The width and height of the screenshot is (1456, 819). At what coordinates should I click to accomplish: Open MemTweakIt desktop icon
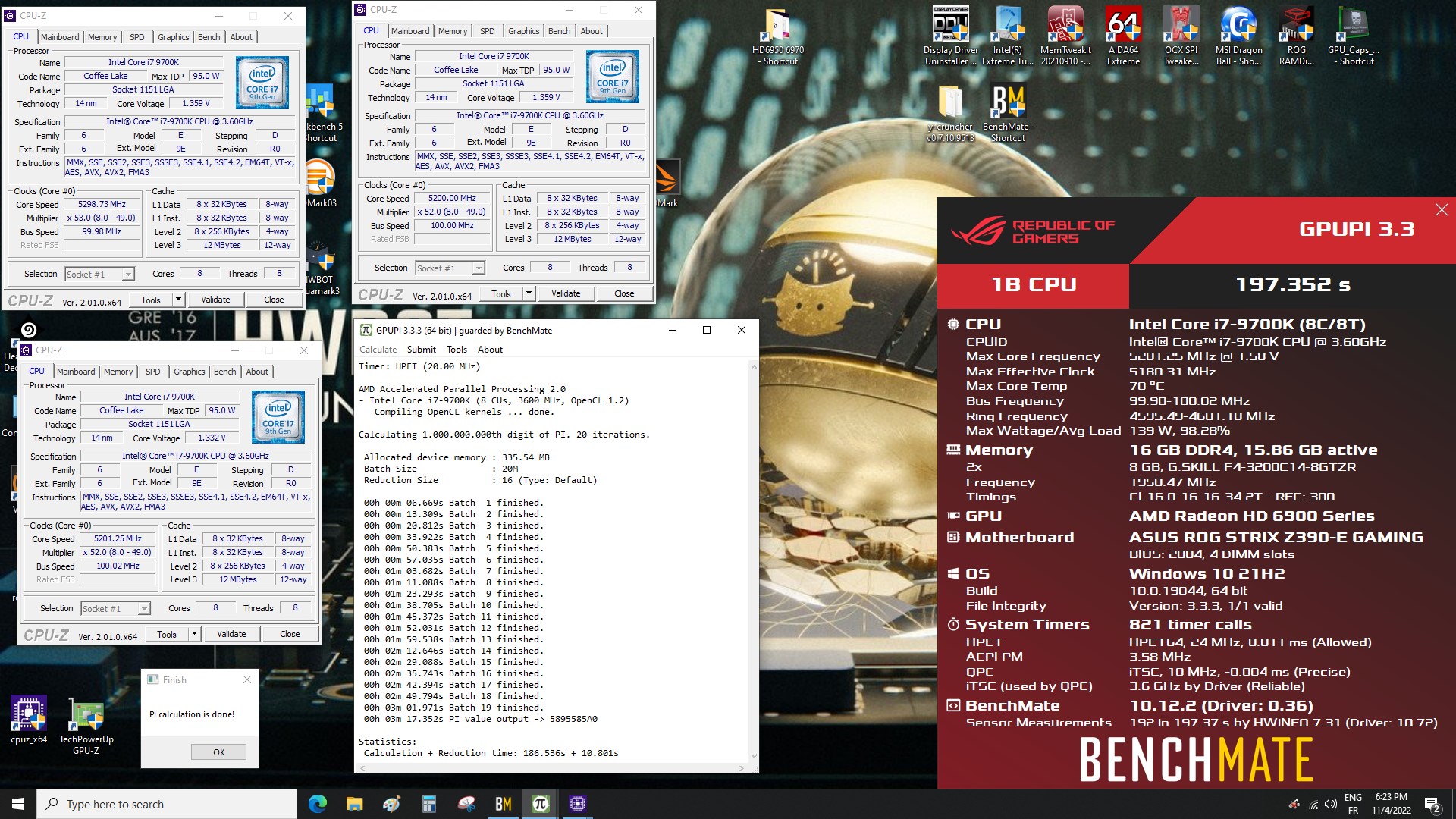1065,36
